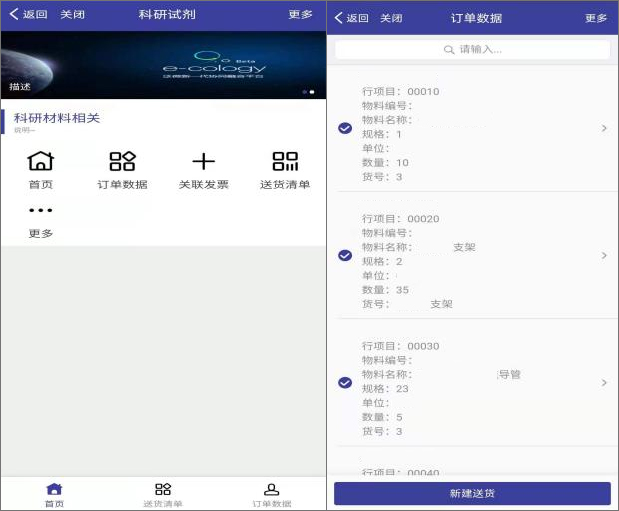Open 订单数据 grid icon
Image resolution: width=619 pixels, height=511 pixels.
click(122, 161)
